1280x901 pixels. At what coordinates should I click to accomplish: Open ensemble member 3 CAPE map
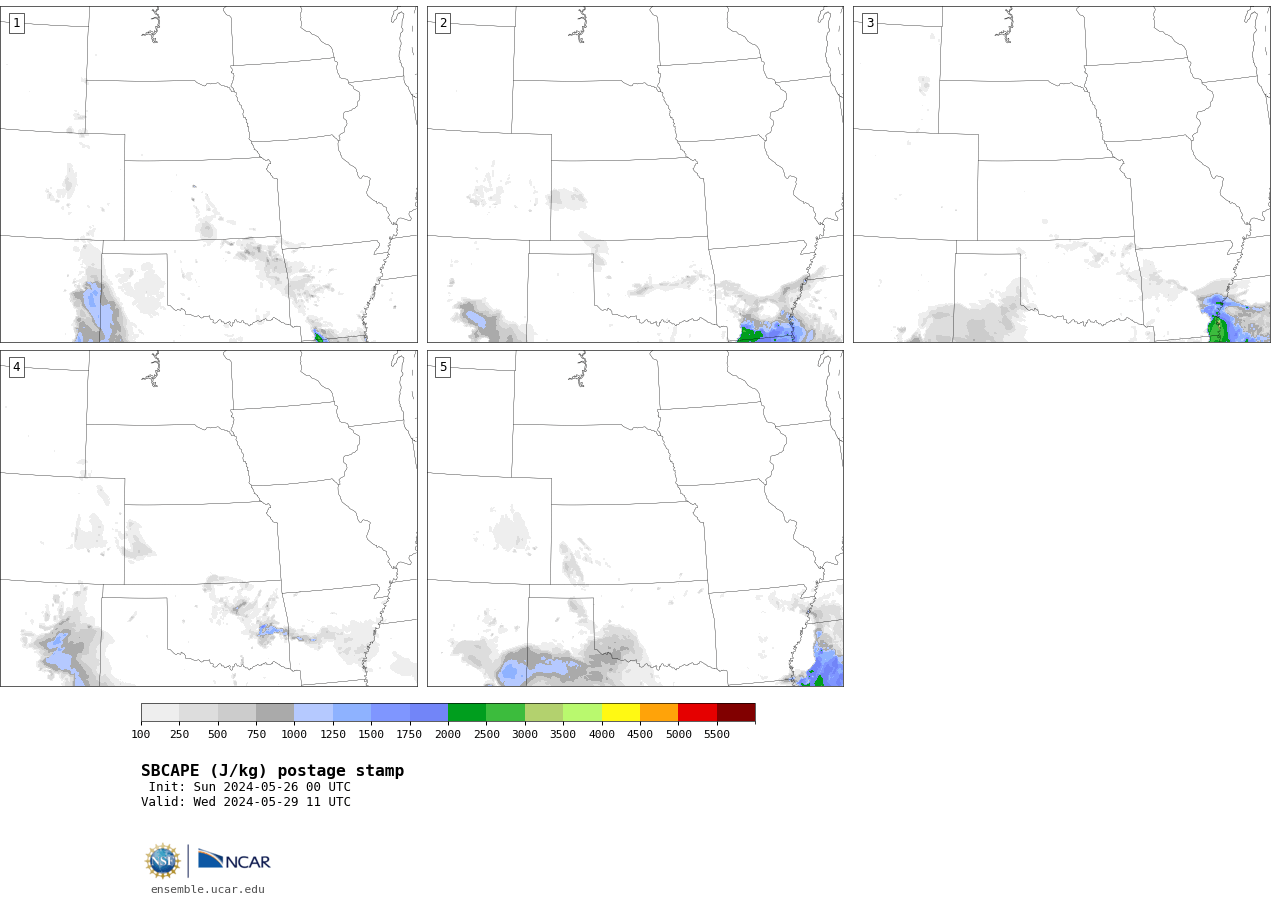pyautogui.click(x=1062, y=174)
